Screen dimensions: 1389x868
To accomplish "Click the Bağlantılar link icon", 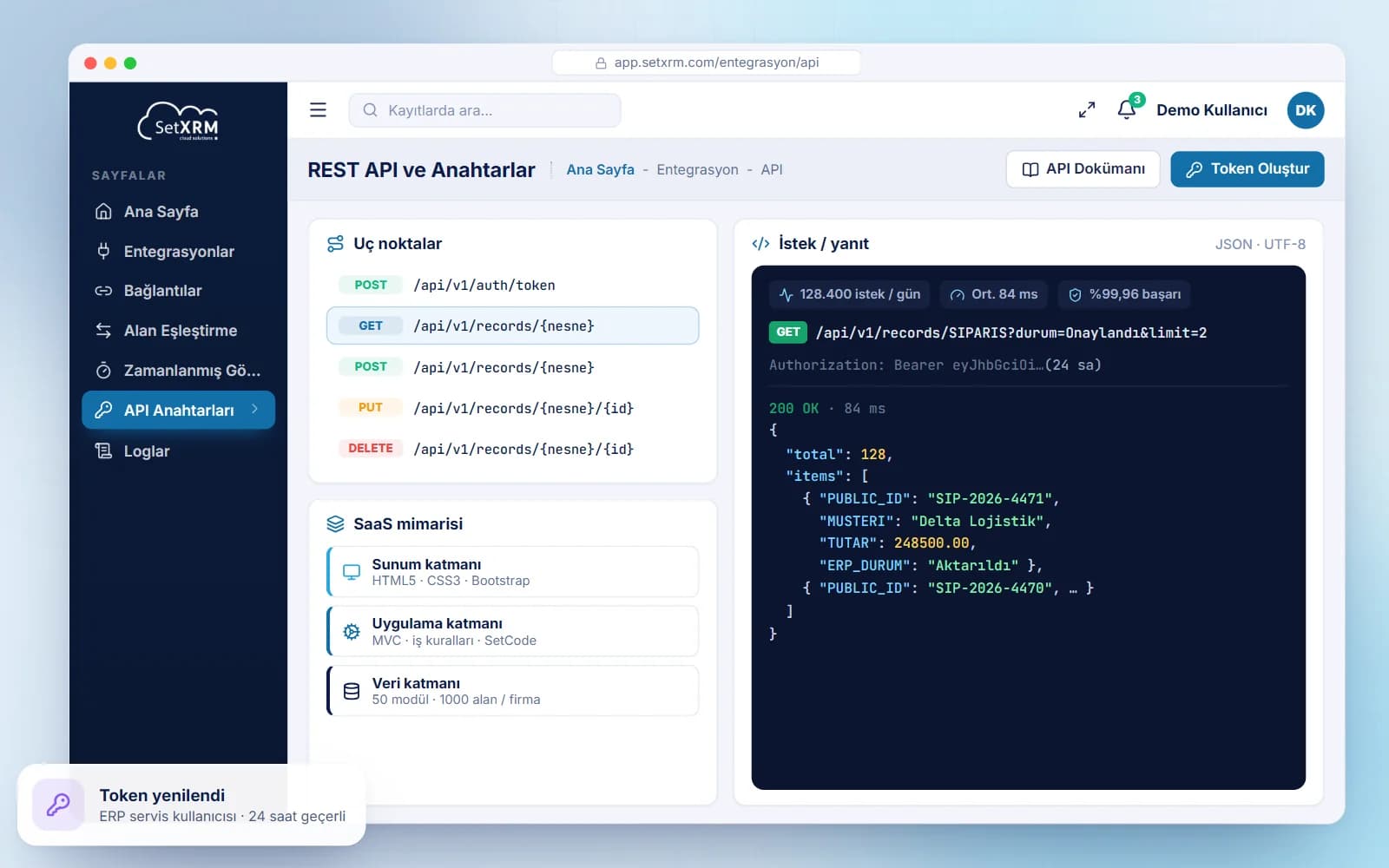I will 103,291.
